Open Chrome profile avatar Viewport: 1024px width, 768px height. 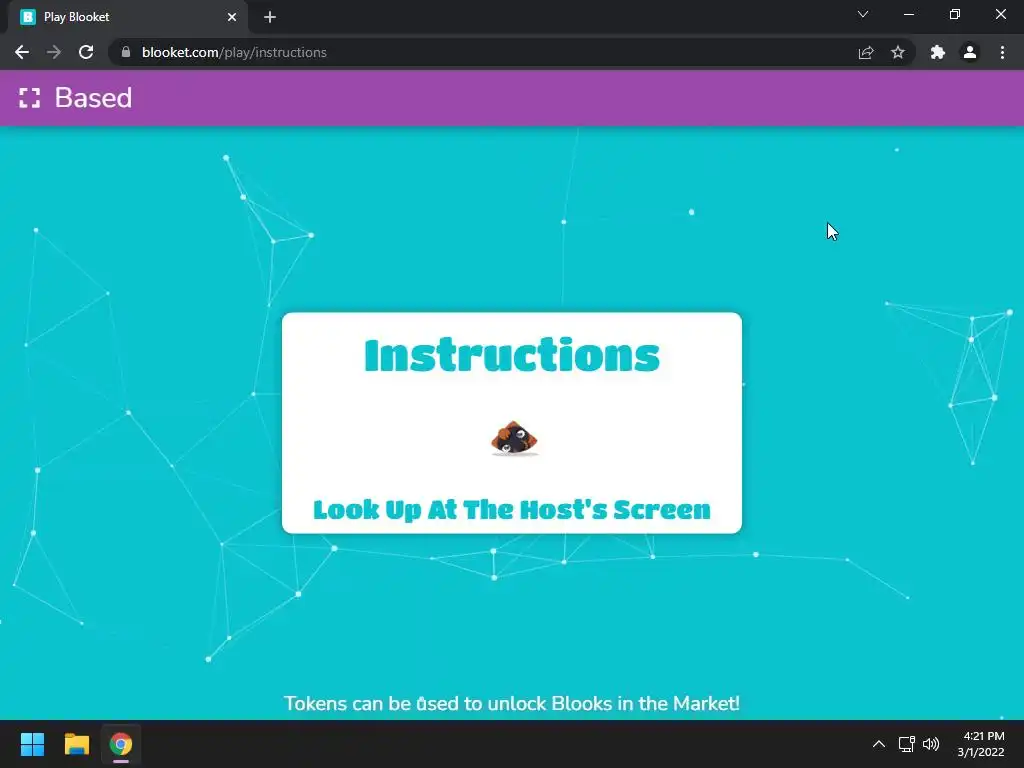[970, 52]
